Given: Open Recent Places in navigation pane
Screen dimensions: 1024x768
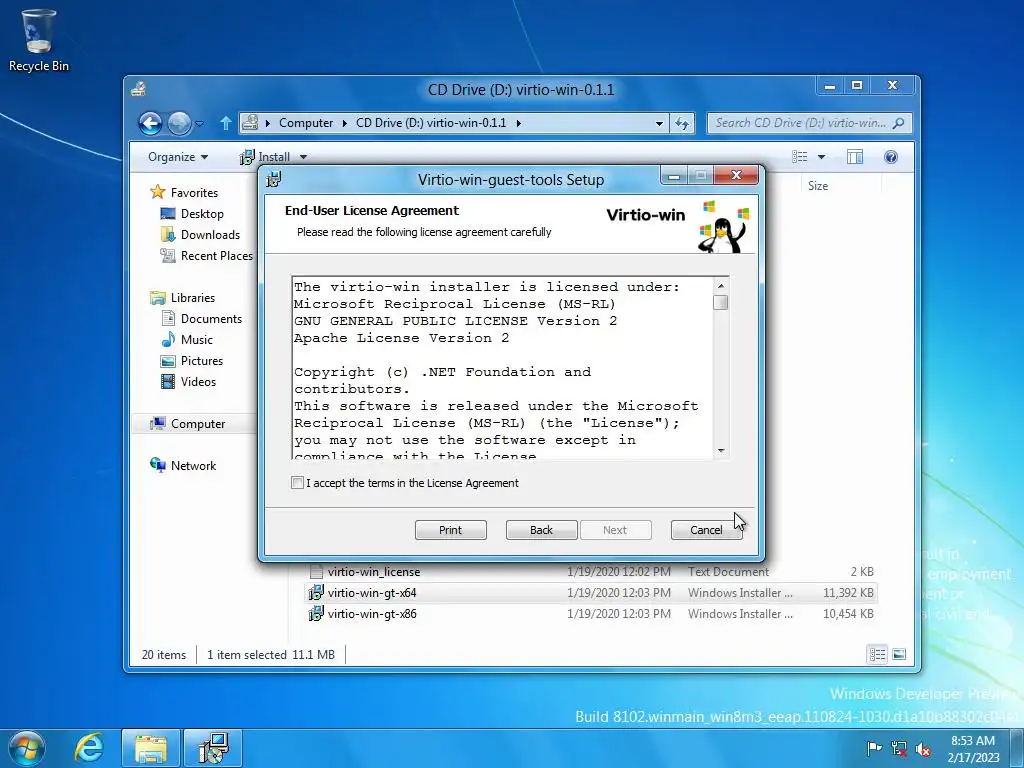Looking at the screenshot, I should (x=216, y=255).
